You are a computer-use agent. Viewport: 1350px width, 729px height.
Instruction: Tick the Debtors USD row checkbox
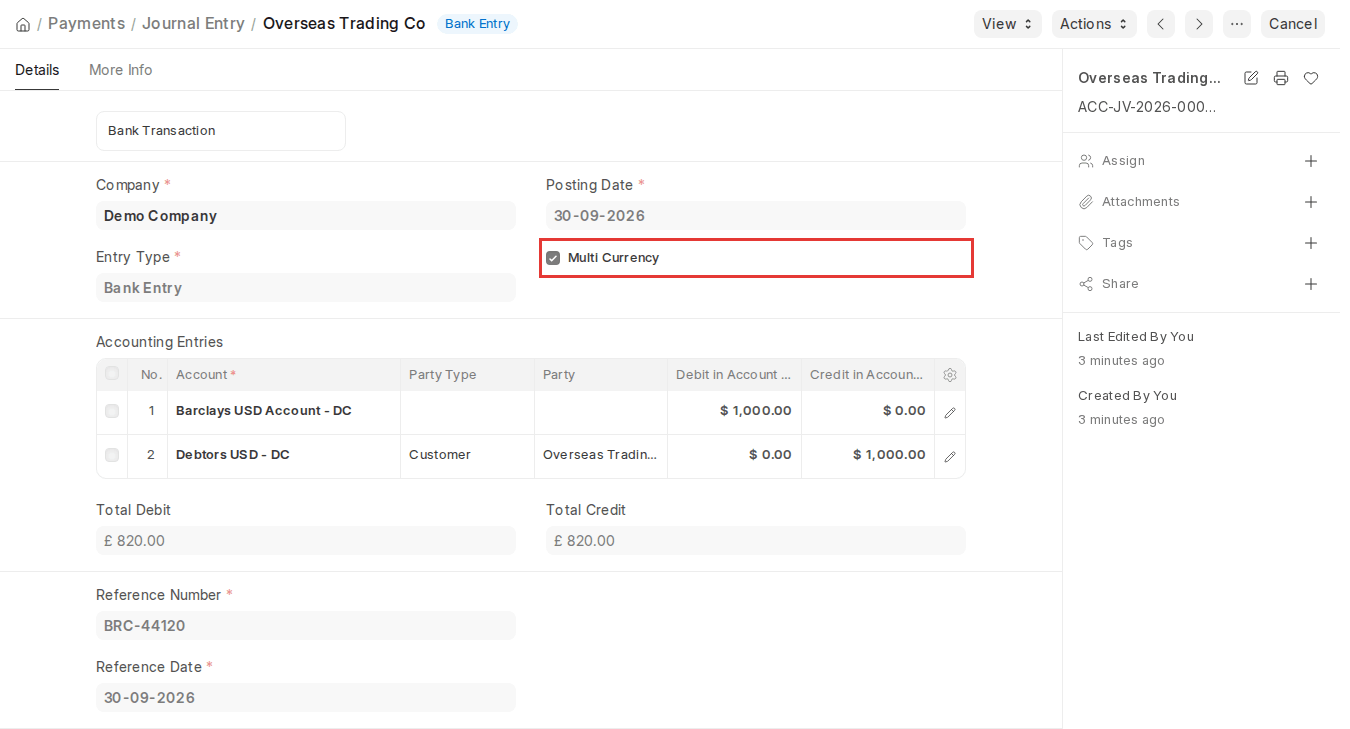(x=112, y=455)
